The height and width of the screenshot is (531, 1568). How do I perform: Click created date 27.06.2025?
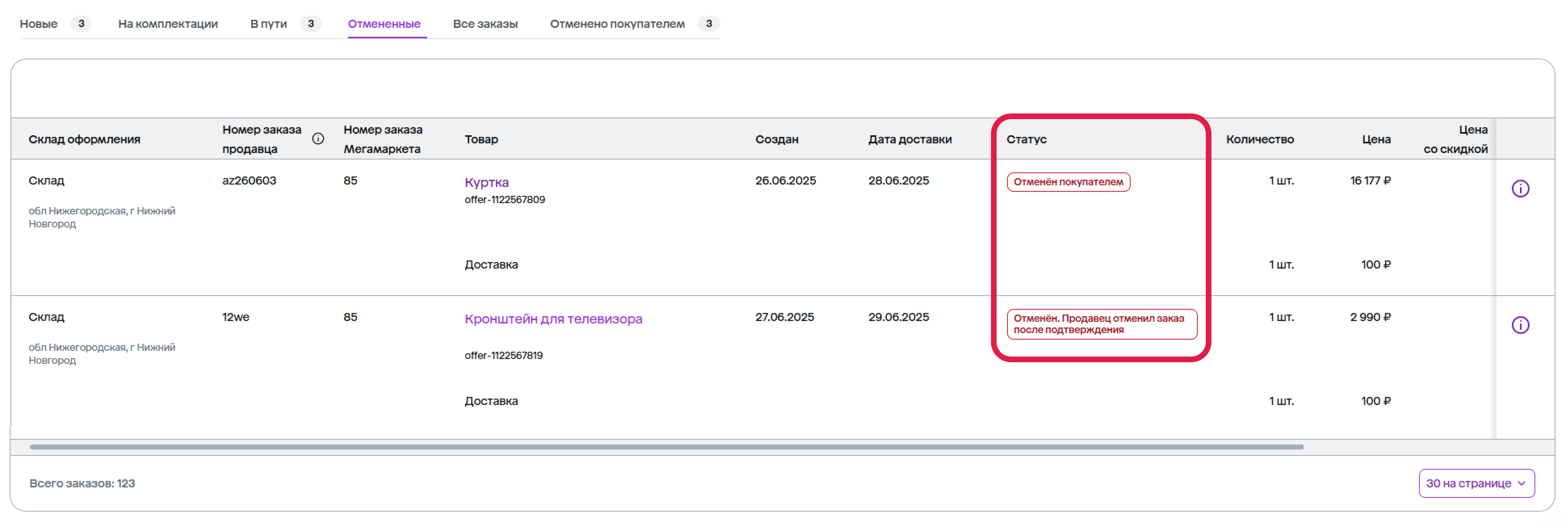[785, 317]
